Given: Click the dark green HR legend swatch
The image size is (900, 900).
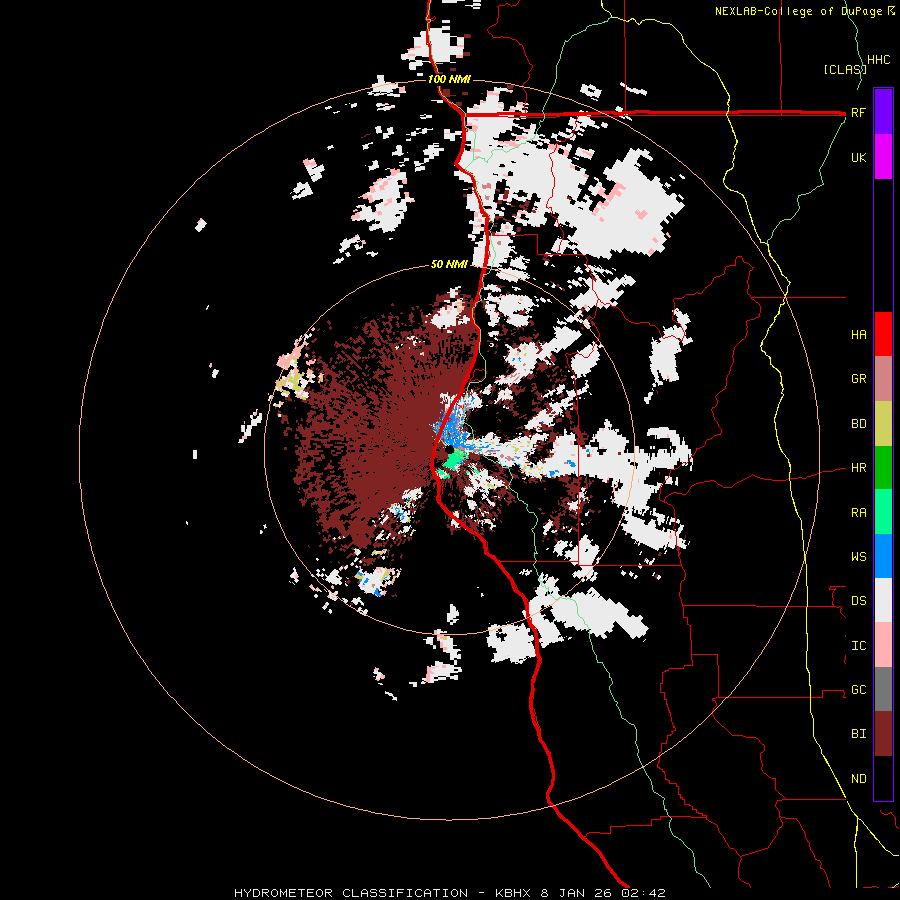Looking at the screenshot, I should pyautogui.click(x=883, y=468).
